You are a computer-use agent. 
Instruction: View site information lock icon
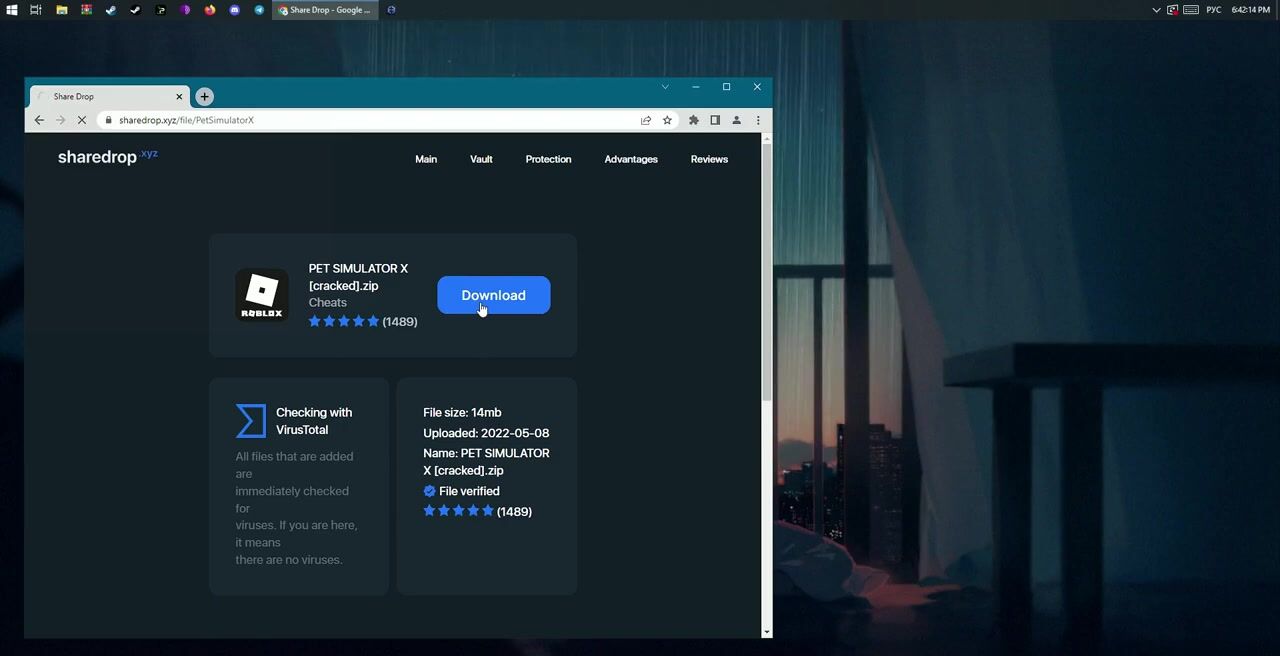108,120
